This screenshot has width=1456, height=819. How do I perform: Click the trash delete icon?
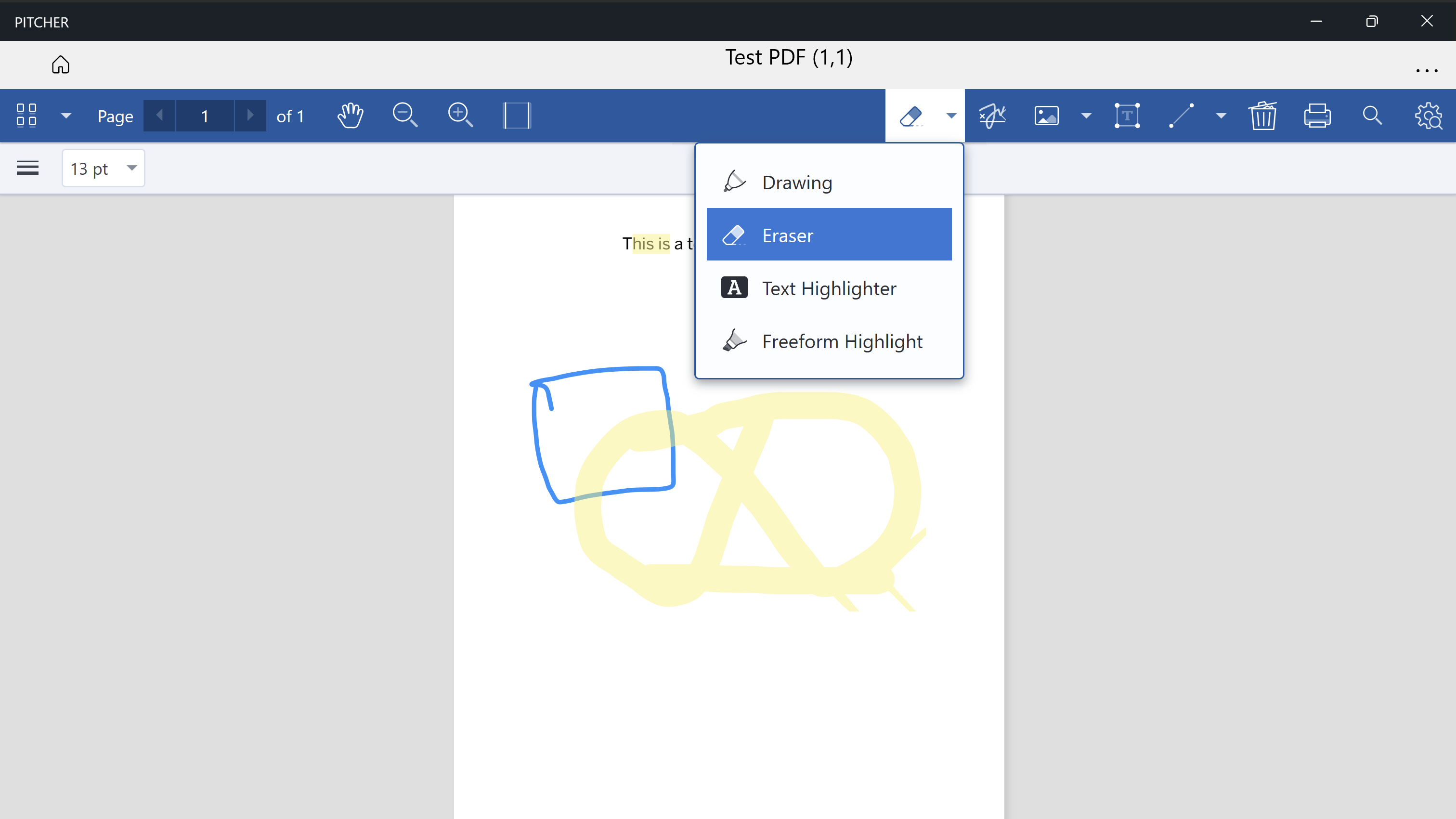click(1263, 116)
